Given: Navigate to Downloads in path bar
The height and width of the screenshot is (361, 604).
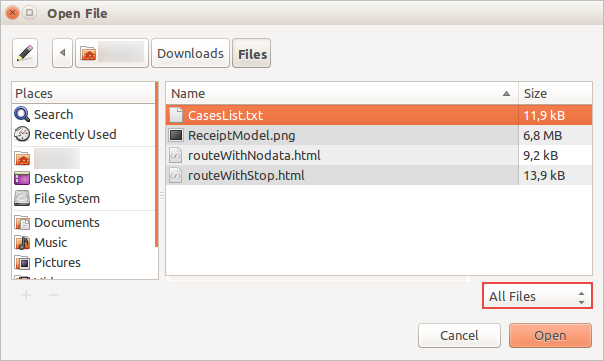Looking at the screenshot, I should [190, 53].
